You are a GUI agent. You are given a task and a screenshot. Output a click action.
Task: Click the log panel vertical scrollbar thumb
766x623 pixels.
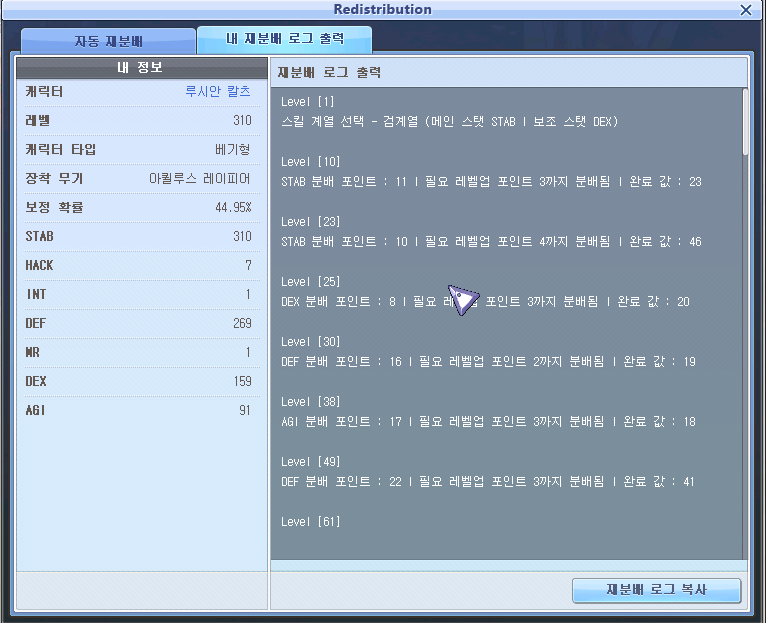click(745, 122)
